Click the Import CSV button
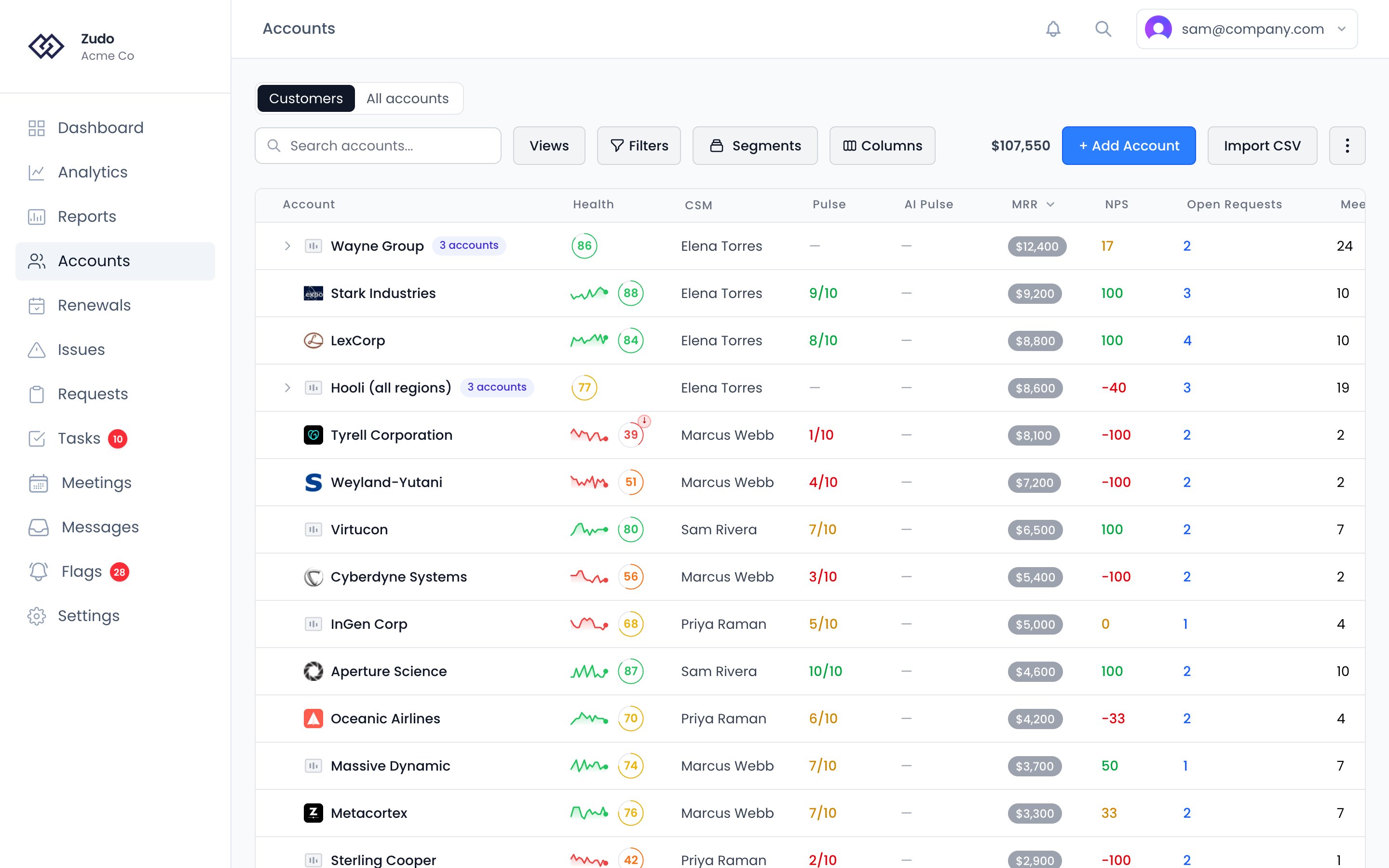This screenshot has width=1389, height=868. (x=1262, y=146)
